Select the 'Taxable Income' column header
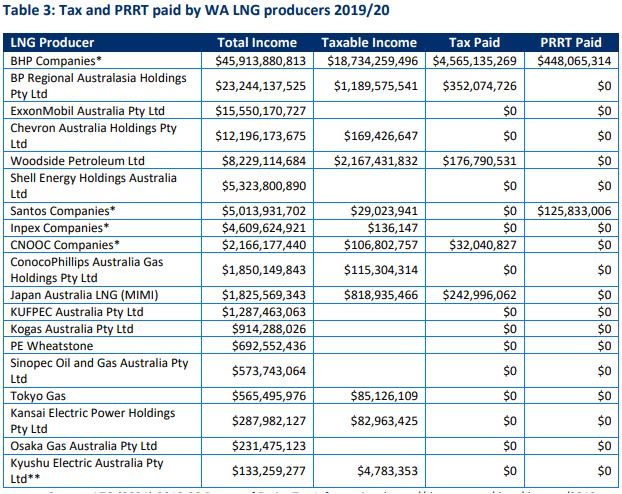The image size is (622, 494). tap(369, 42)
